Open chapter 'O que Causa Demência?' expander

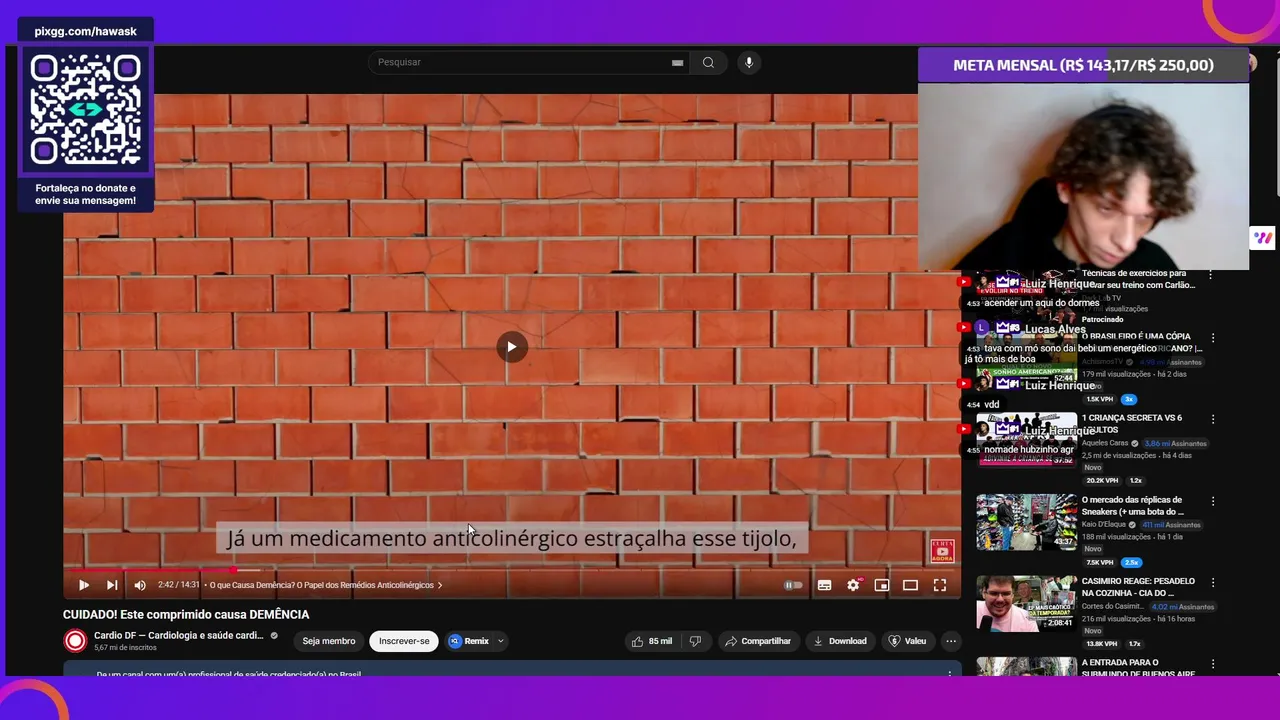pos(326,585)
